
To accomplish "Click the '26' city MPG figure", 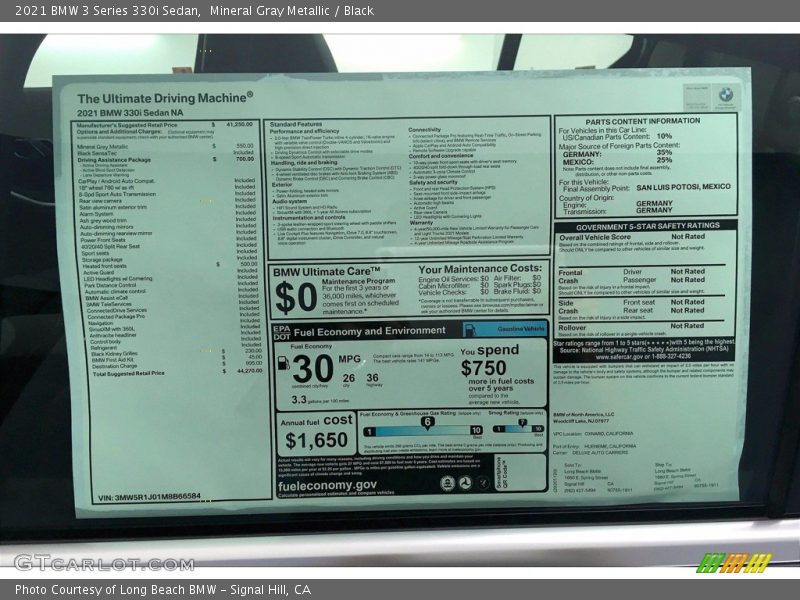I will pos(349,378).
